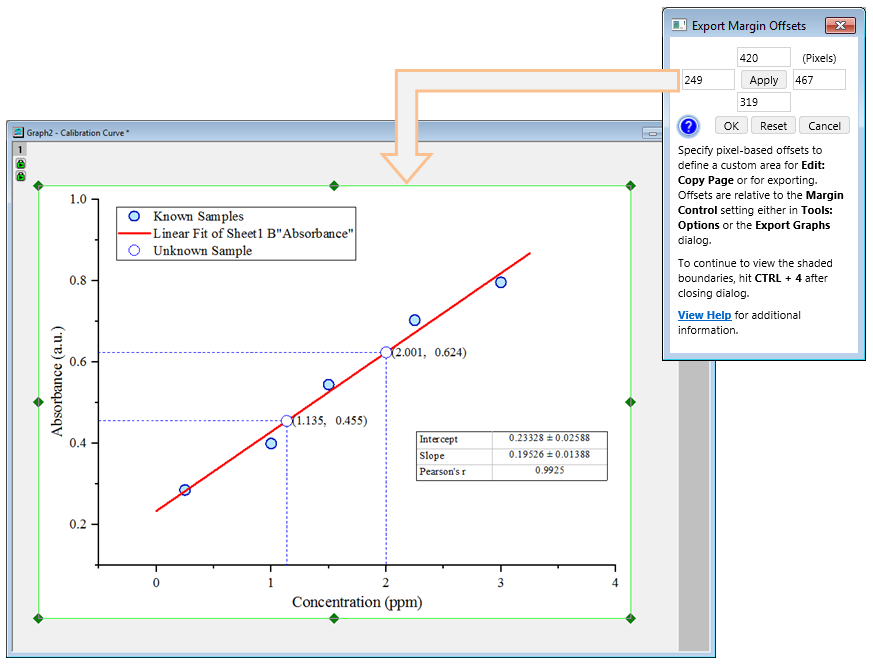Click the blue help question mark icon
873x669 pixels.
(688, 126)
